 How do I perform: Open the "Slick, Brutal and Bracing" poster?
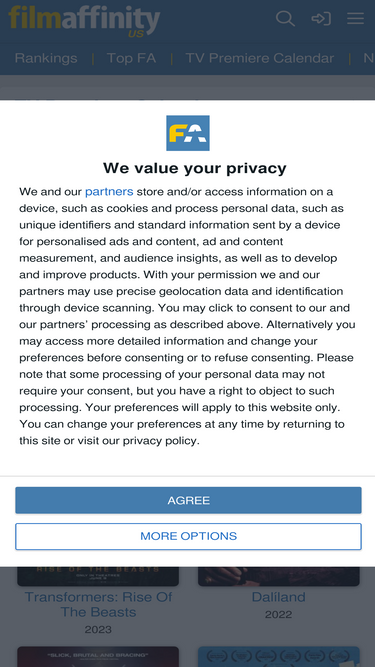tap(98, 657)
